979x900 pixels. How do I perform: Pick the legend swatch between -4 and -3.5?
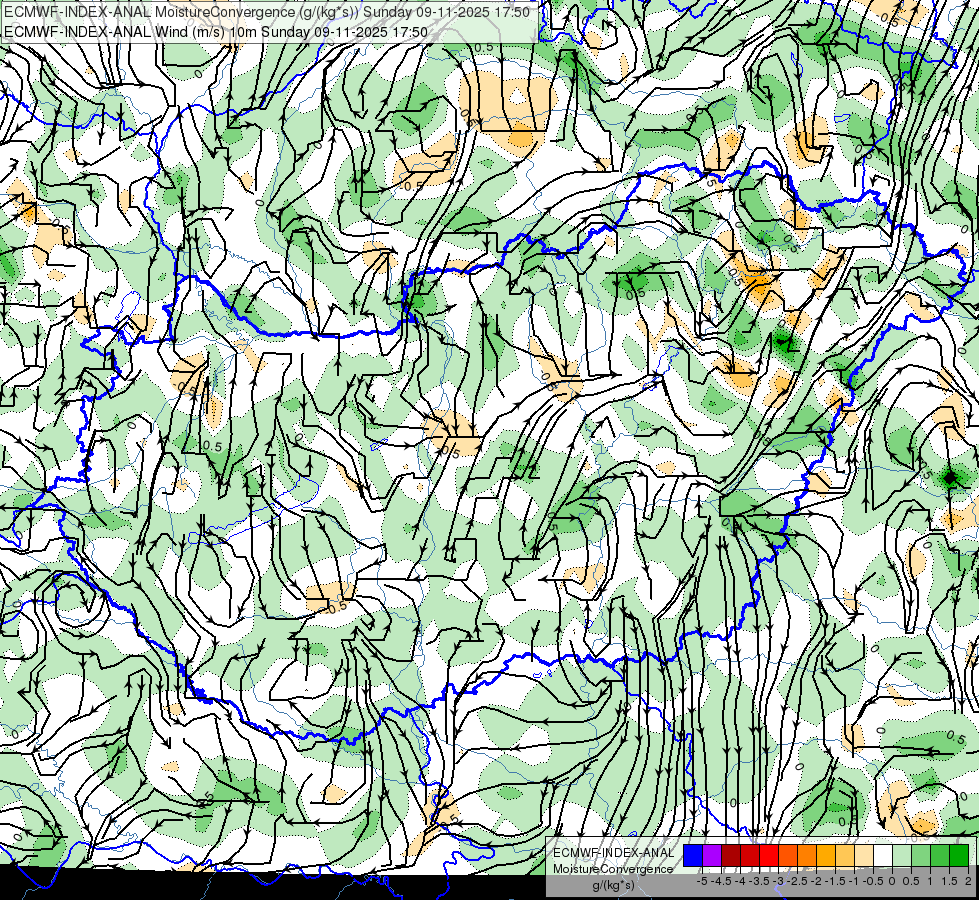coord(750,855)
